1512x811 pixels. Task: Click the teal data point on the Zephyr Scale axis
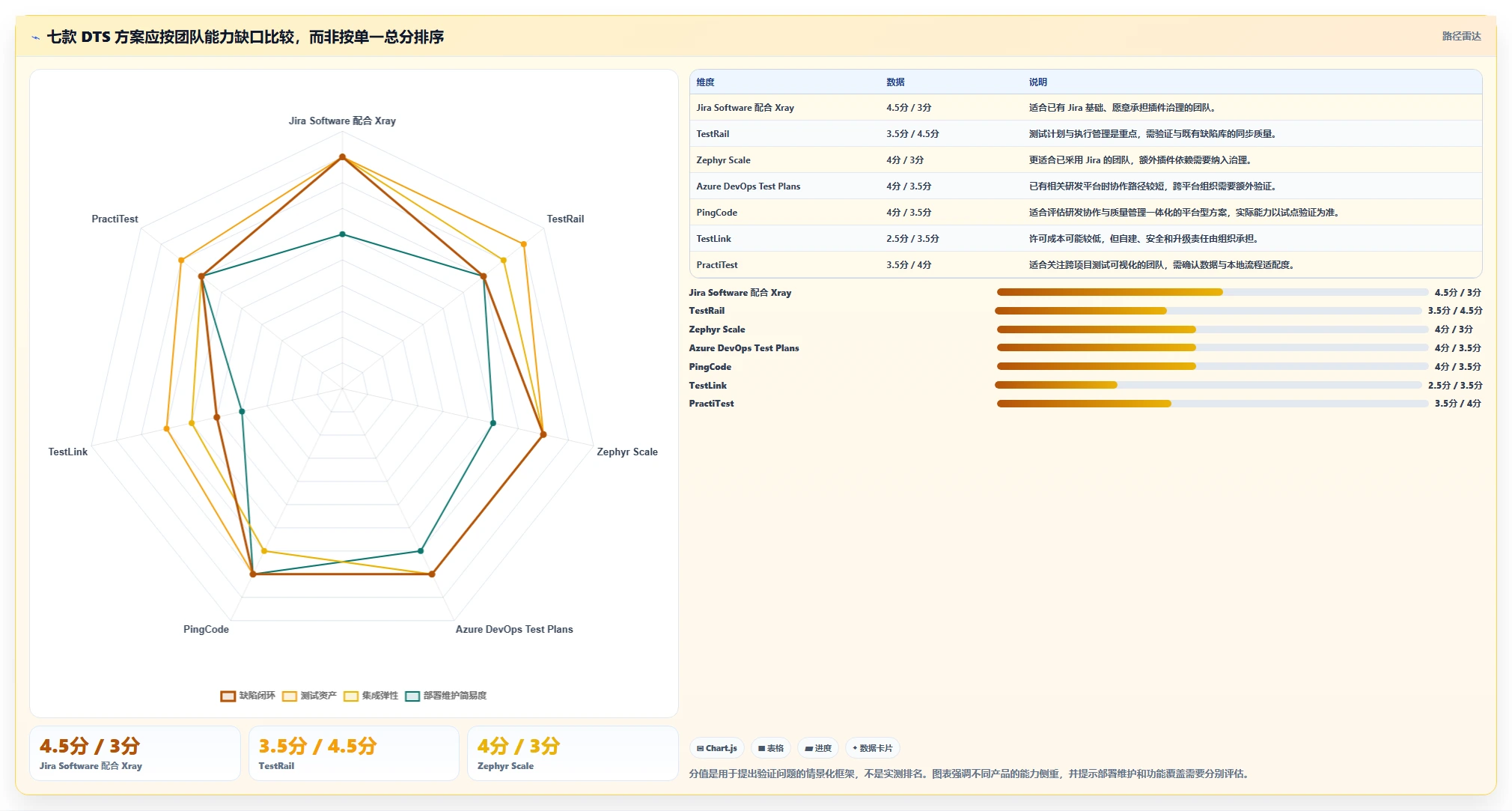(x=493, y=423)
